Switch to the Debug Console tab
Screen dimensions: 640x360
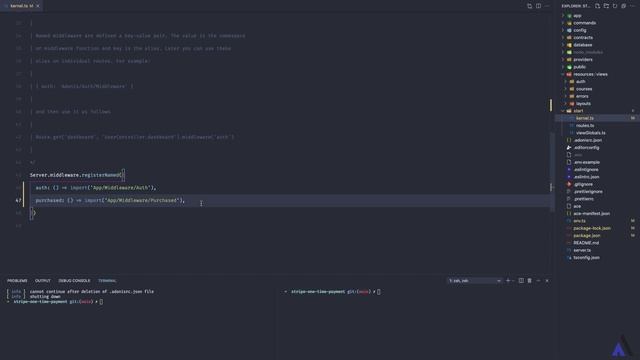click(74, 281)
